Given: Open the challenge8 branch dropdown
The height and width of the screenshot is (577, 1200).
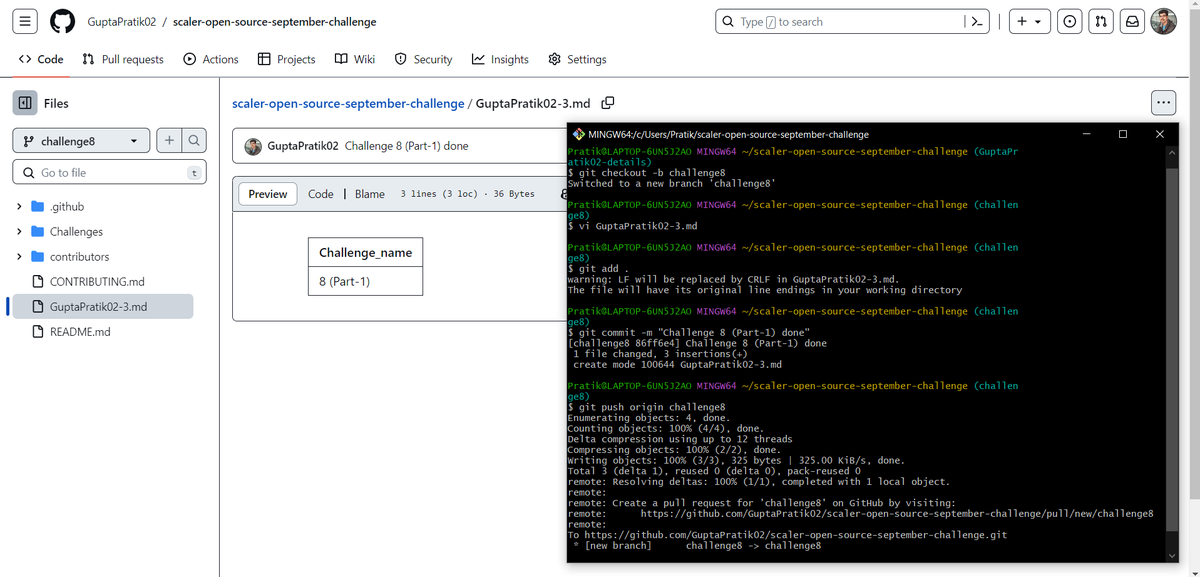Looking at the screenshot, I should click(81, 141).
